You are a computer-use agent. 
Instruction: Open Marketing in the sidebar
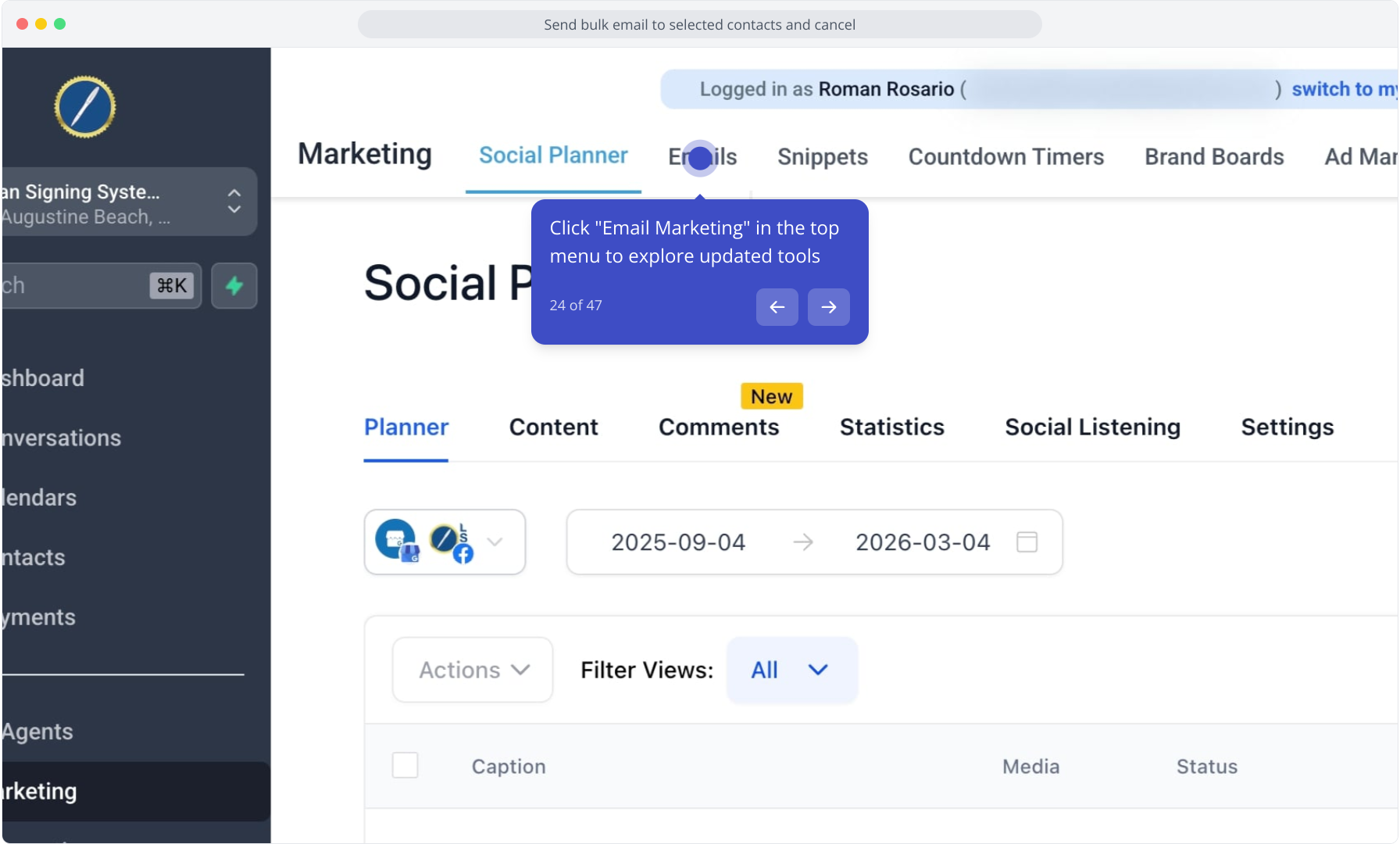coord(136,792)
